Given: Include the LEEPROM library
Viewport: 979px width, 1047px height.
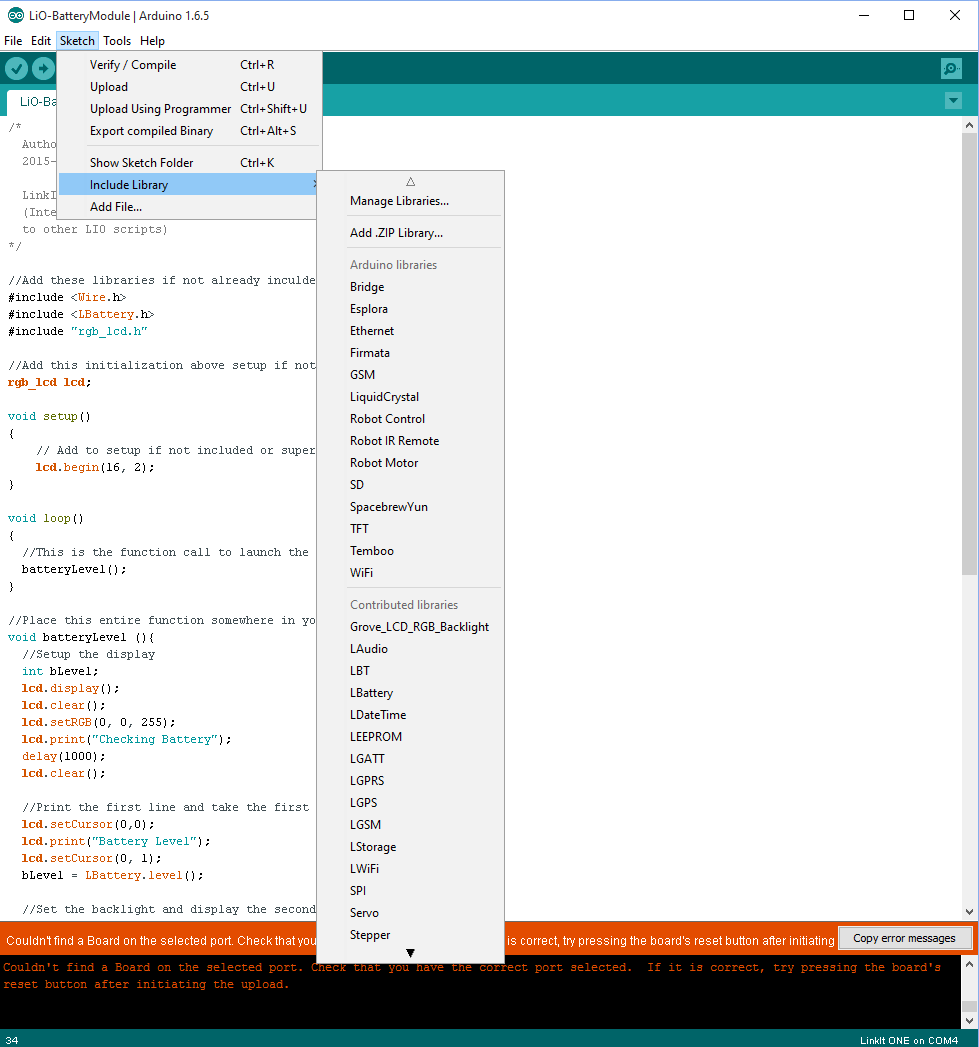Looking at the screenshot, I should pyautogui.click(x=410, y=737).
